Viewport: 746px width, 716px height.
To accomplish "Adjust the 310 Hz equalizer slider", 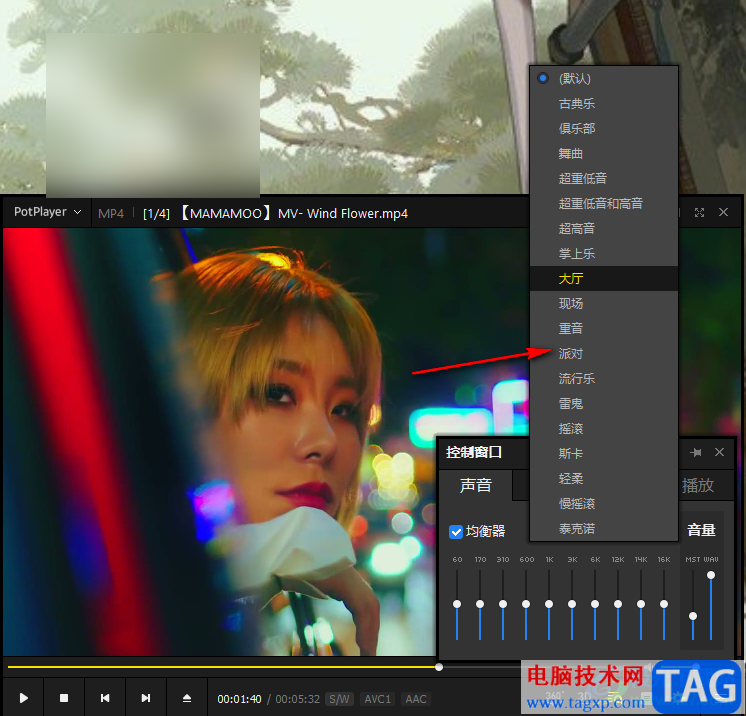I will (503, 604).
